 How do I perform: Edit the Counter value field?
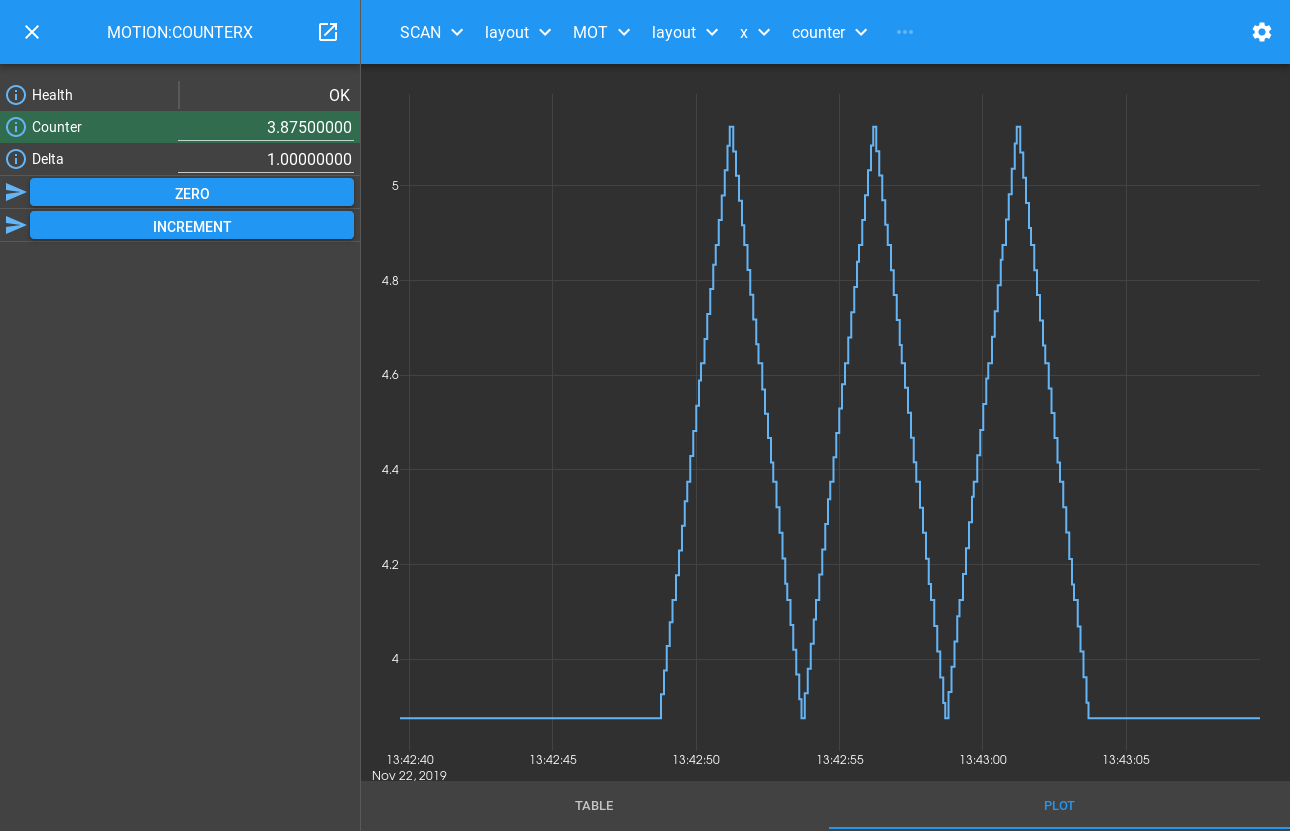pyautogui.click(x=266, y=127)
